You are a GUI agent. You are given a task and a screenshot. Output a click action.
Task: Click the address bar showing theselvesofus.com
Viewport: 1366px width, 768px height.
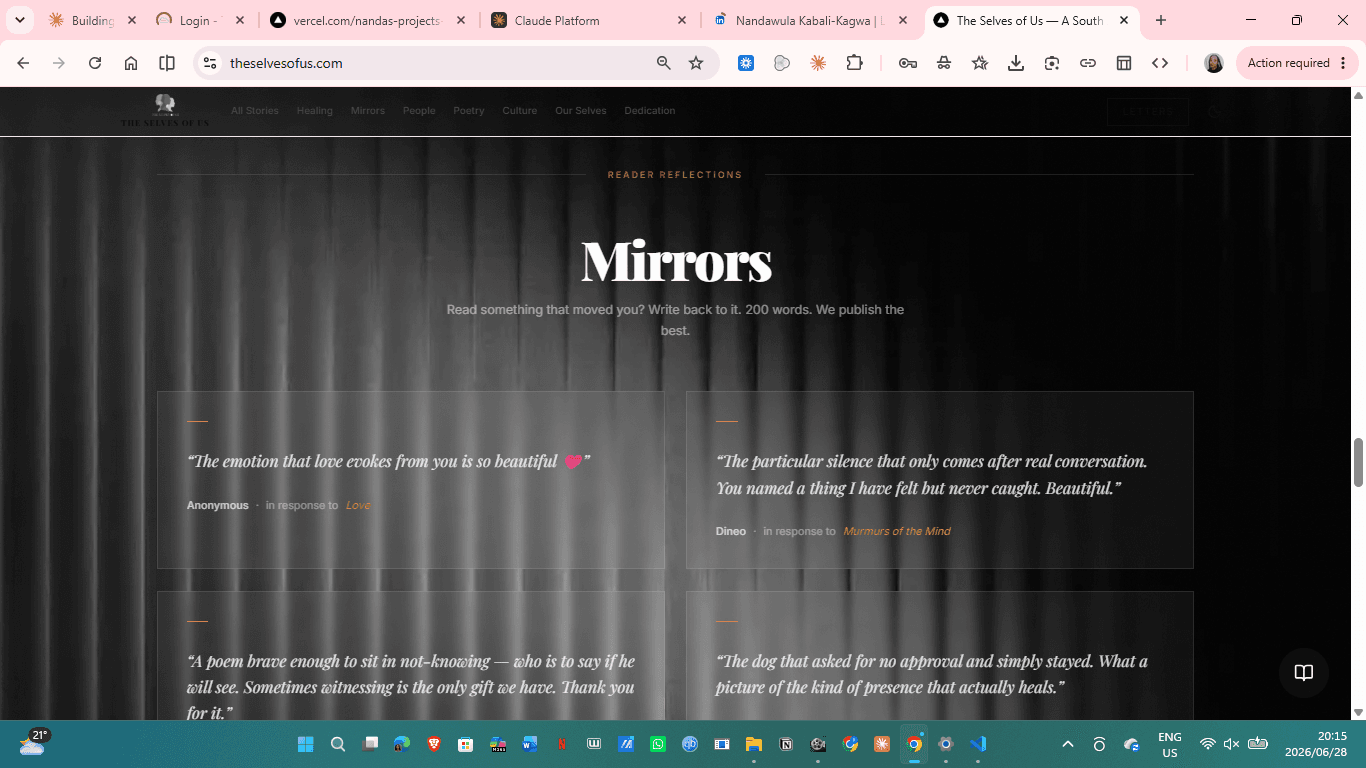click(440, 63)
